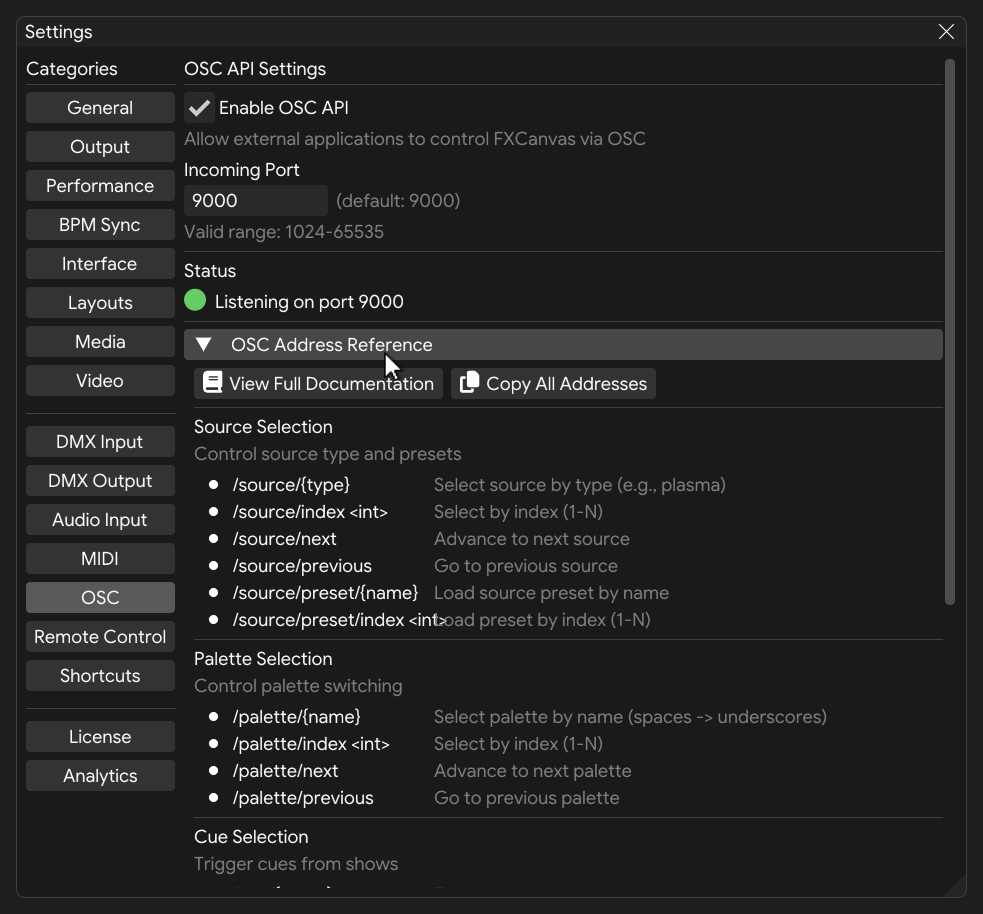
Task: Open the License category
Action: [x=100, y=737]
